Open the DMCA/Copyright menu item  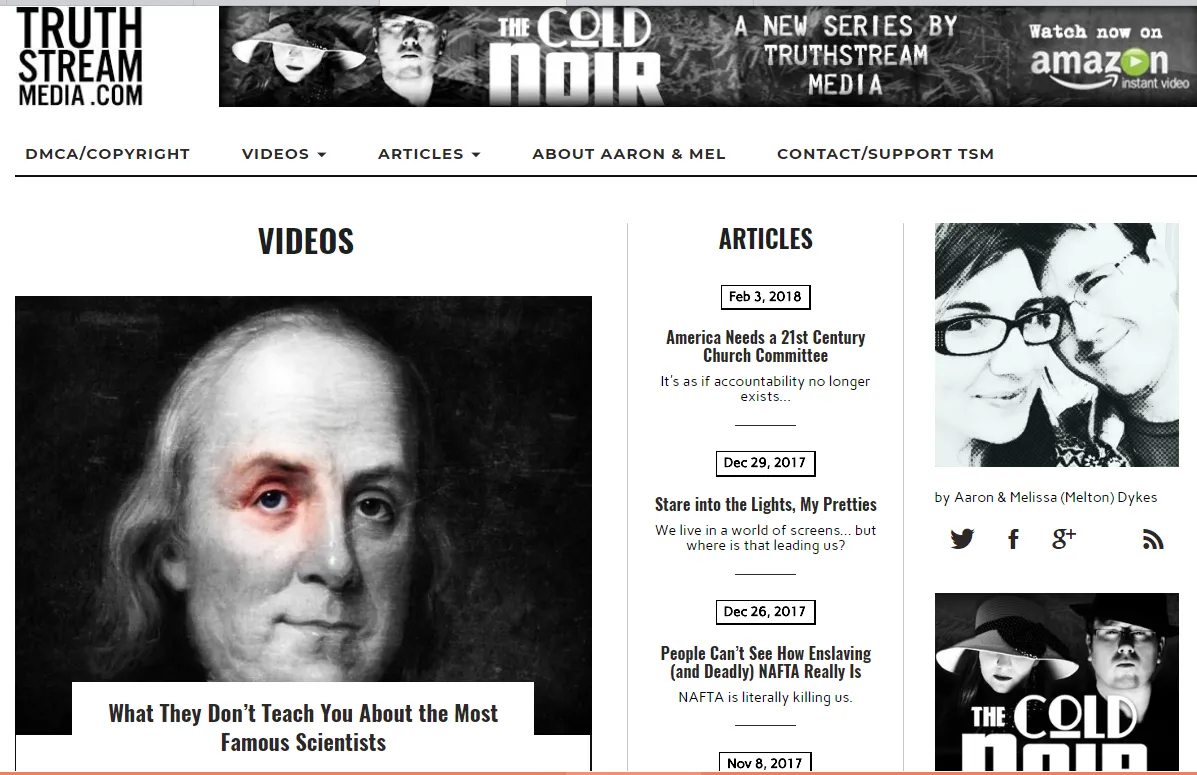108,153
